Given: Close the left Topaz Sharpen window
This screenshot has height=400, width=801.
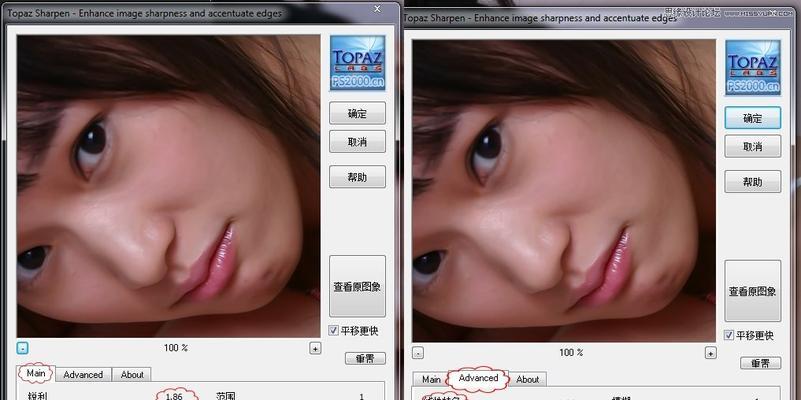Looking at the screenshot, I should pos(377,9).
